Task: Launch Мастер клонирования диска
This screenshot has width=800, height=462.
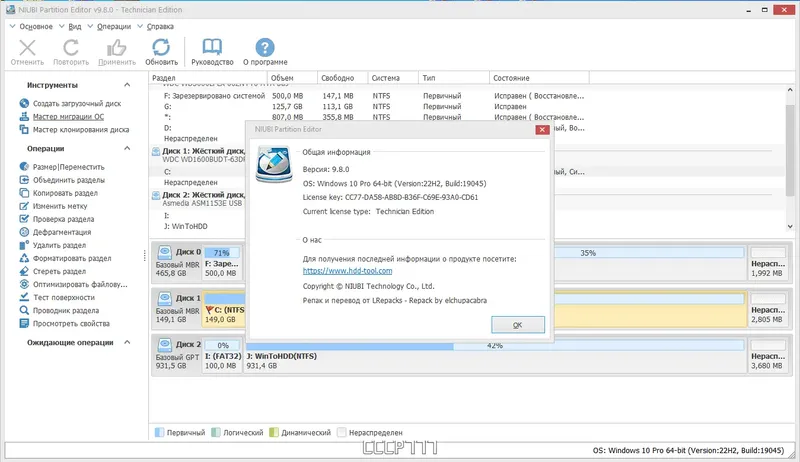Action: [81, 130]
